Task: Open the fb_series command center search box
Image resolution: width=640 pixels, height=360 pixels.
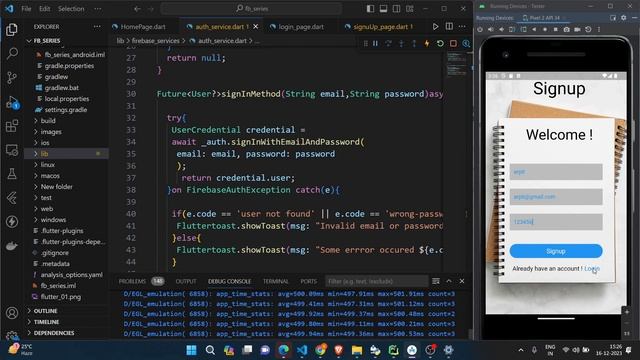Action: tap(251, 9)
